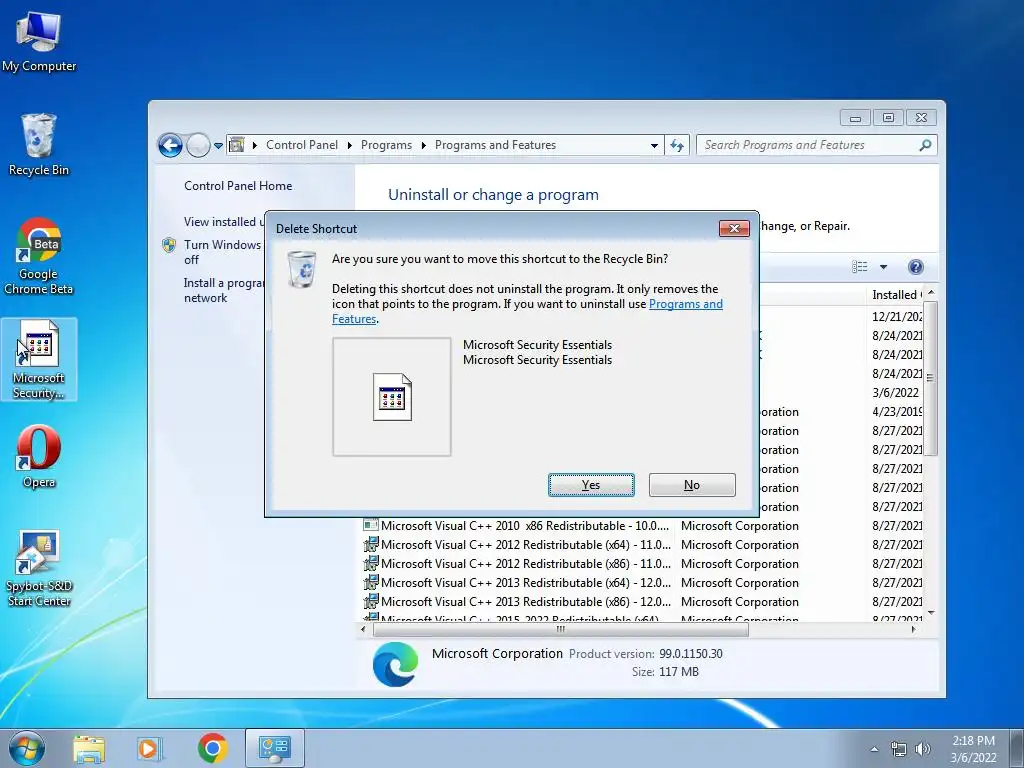
Task: Open My Computer desktop icon
Action: click(x=39, y=42)
